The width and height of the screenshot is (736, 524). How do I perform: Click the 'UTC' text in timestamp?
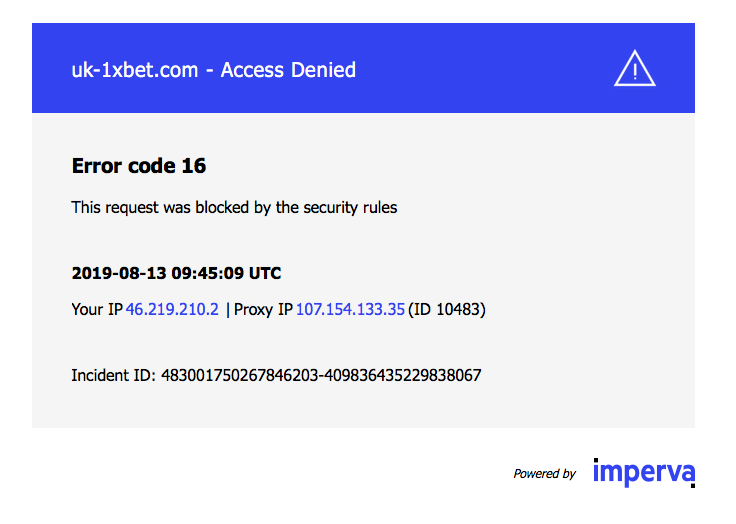pos(265,273)
